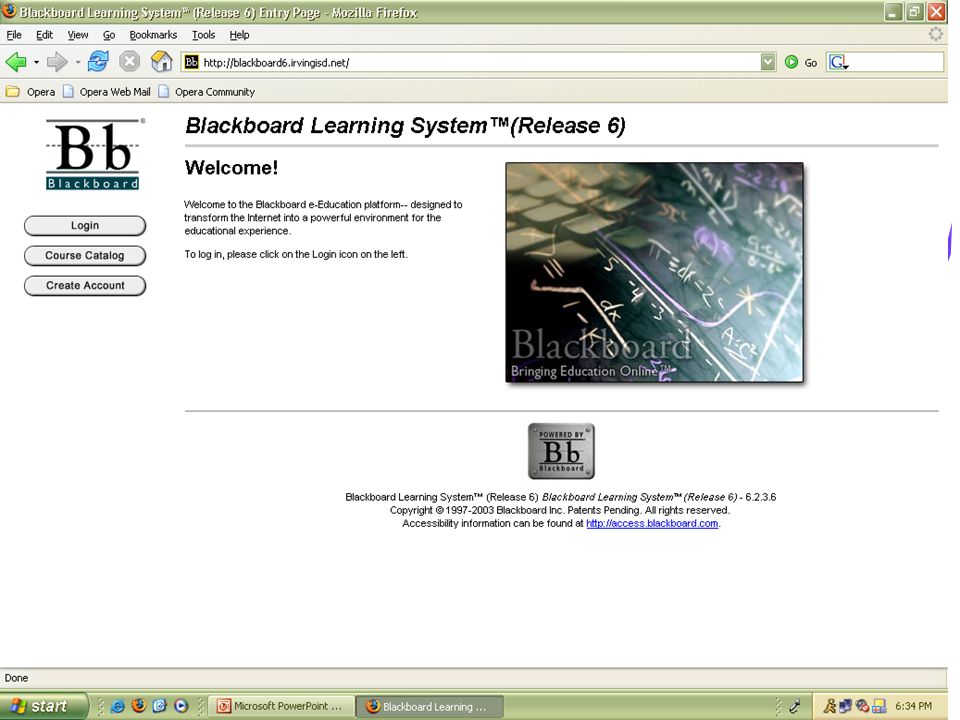
Task: Close the Firefox window
Action: pyautogui.click(x=936, y=12)
